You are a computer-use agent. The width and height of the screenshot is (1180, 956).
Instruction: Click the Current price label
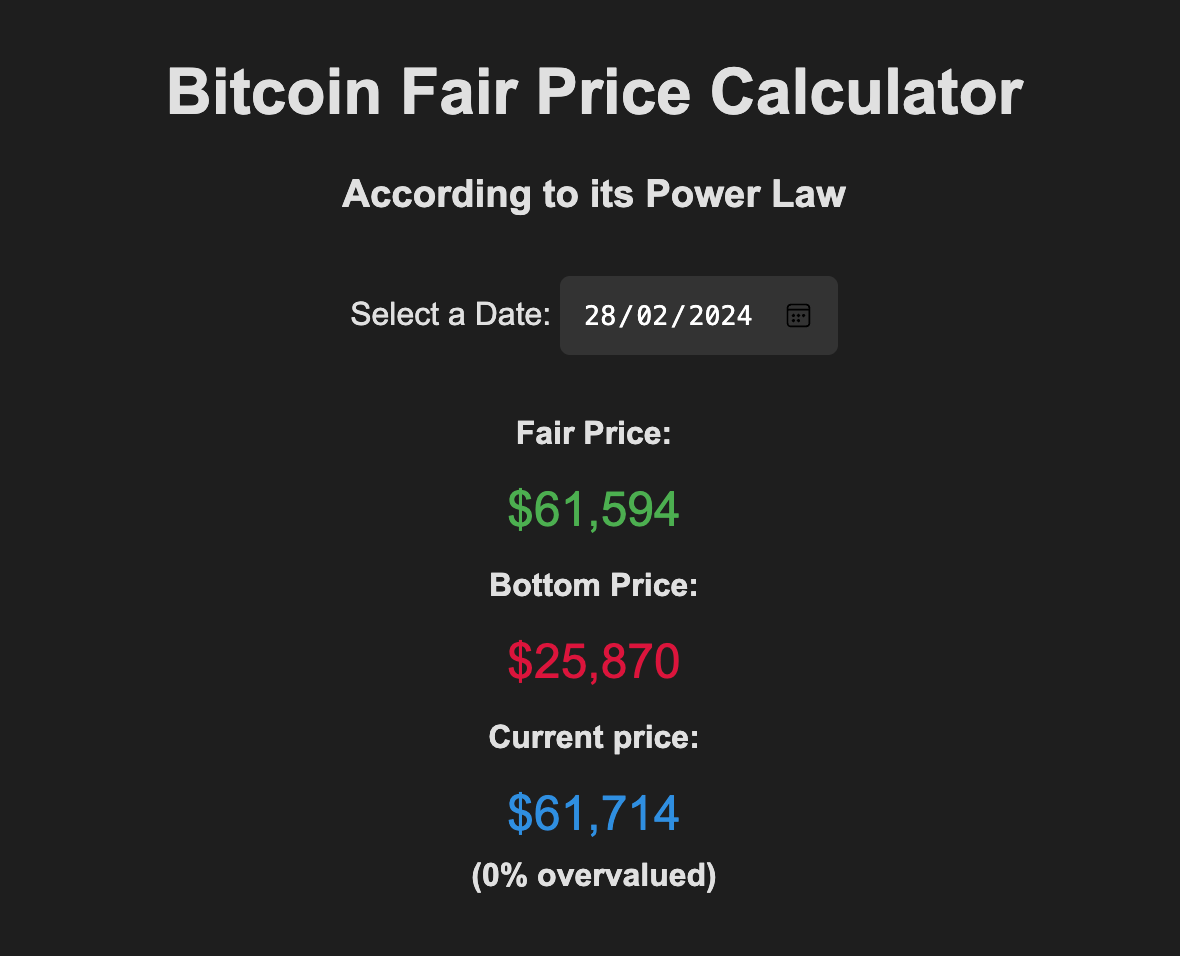click(x=593, y=737)
